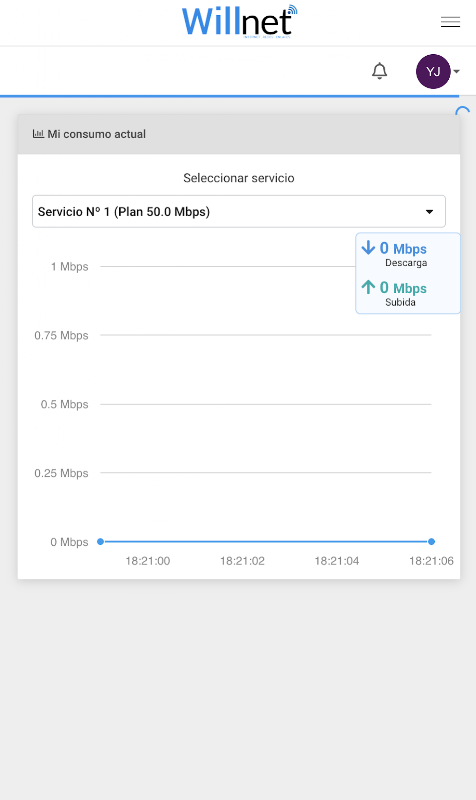Click the Descarga speed label
Viewport: 476px width, 800px height.
coord(406,263)
